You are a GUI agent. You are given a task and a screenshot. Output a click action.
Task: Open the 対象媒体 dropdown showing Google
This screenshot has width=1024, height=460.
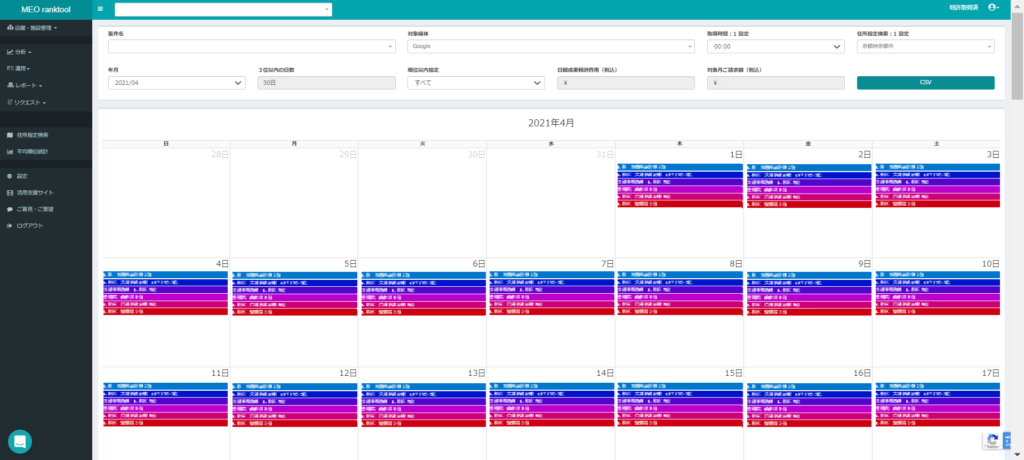tap(551, 46)
